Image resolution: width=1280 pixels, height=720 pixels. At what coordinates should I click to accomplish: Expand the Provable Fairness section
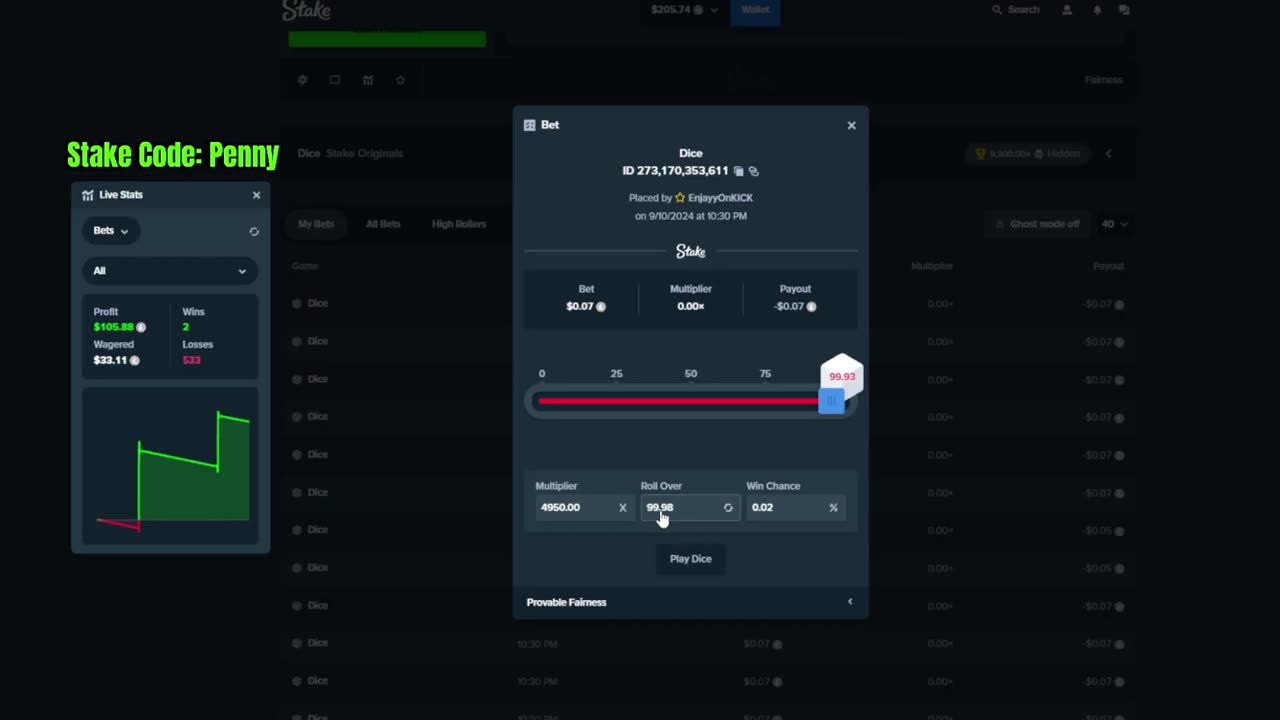690,602
